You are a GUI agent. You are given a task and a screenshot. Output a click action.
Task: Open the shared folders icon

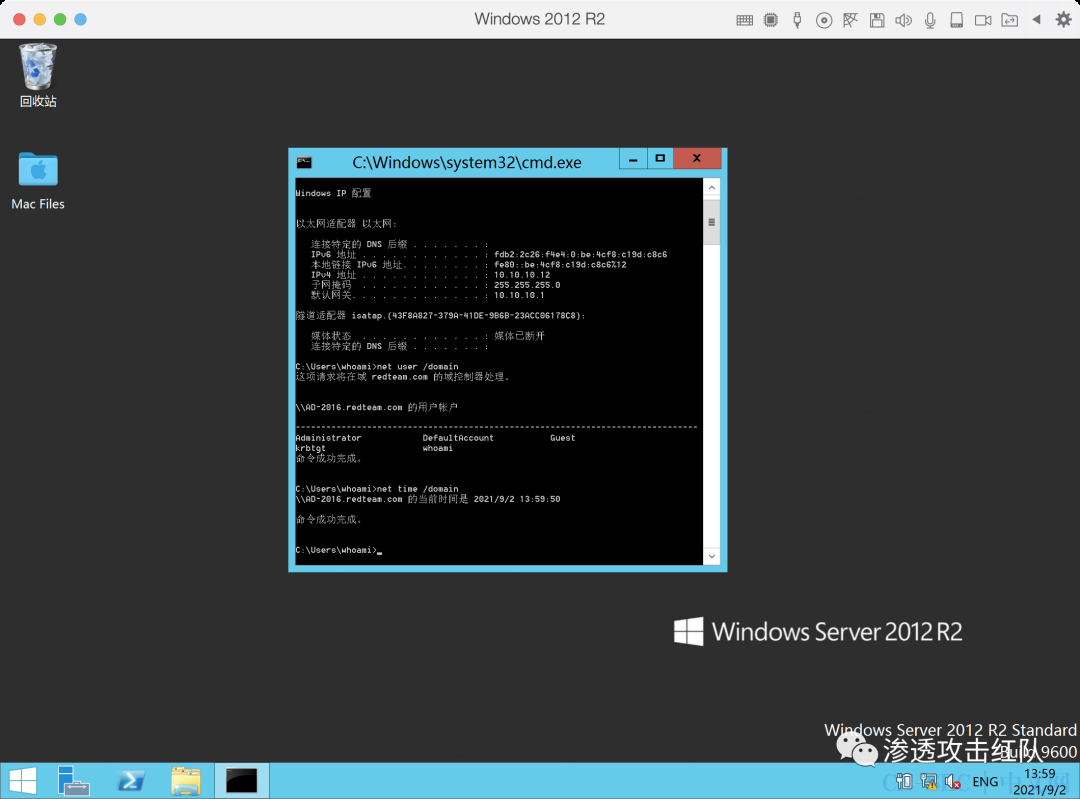(x=1010, y=20)
